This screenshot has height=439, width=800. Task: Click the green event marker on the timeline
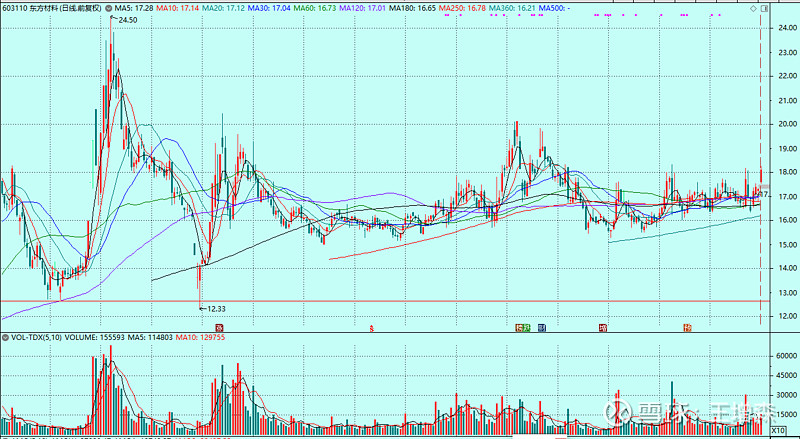(x=527, y=328)
